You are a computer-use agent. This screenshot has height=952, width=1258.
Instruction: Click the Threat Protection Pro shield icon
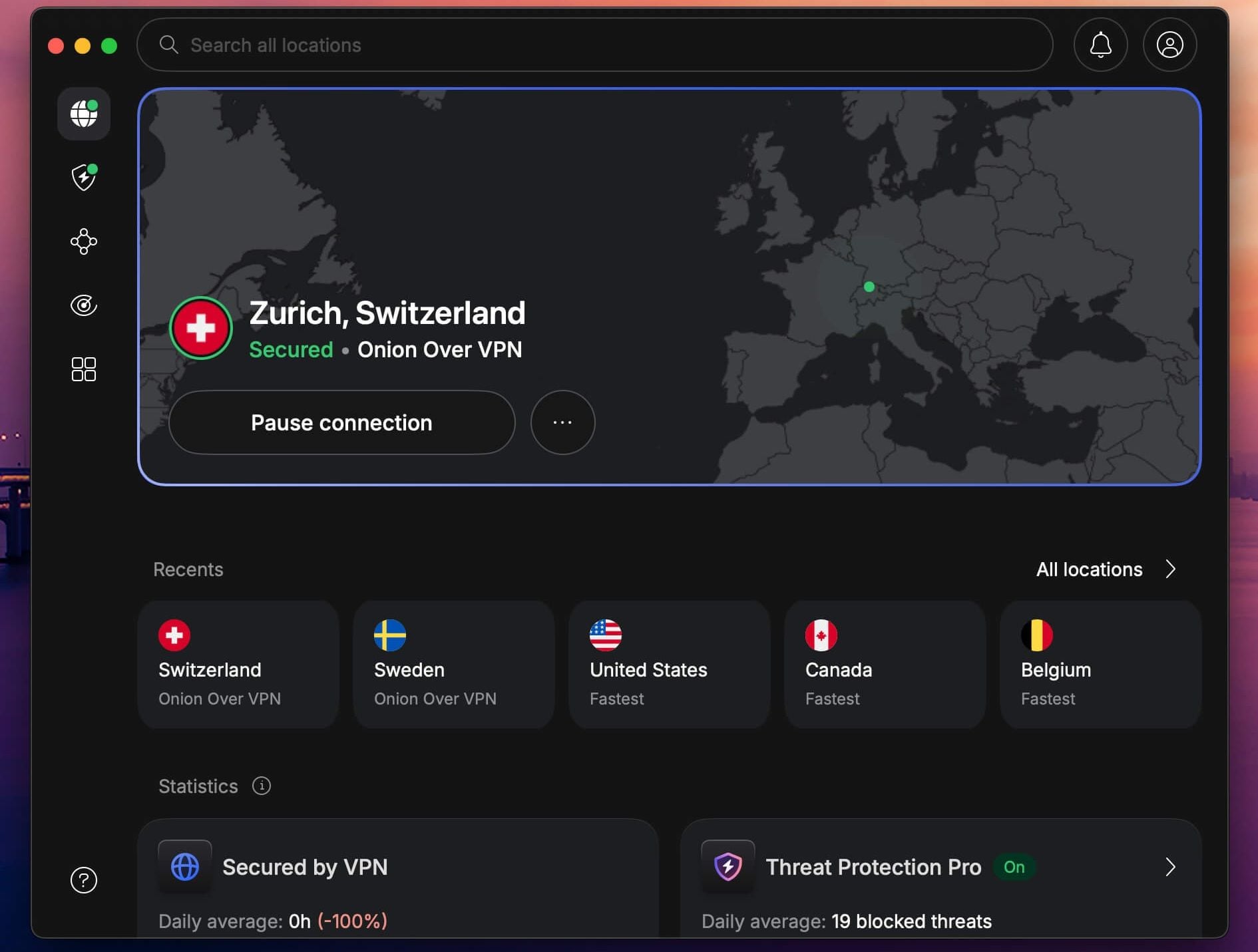pyautogui.click(x=728, y=866)
